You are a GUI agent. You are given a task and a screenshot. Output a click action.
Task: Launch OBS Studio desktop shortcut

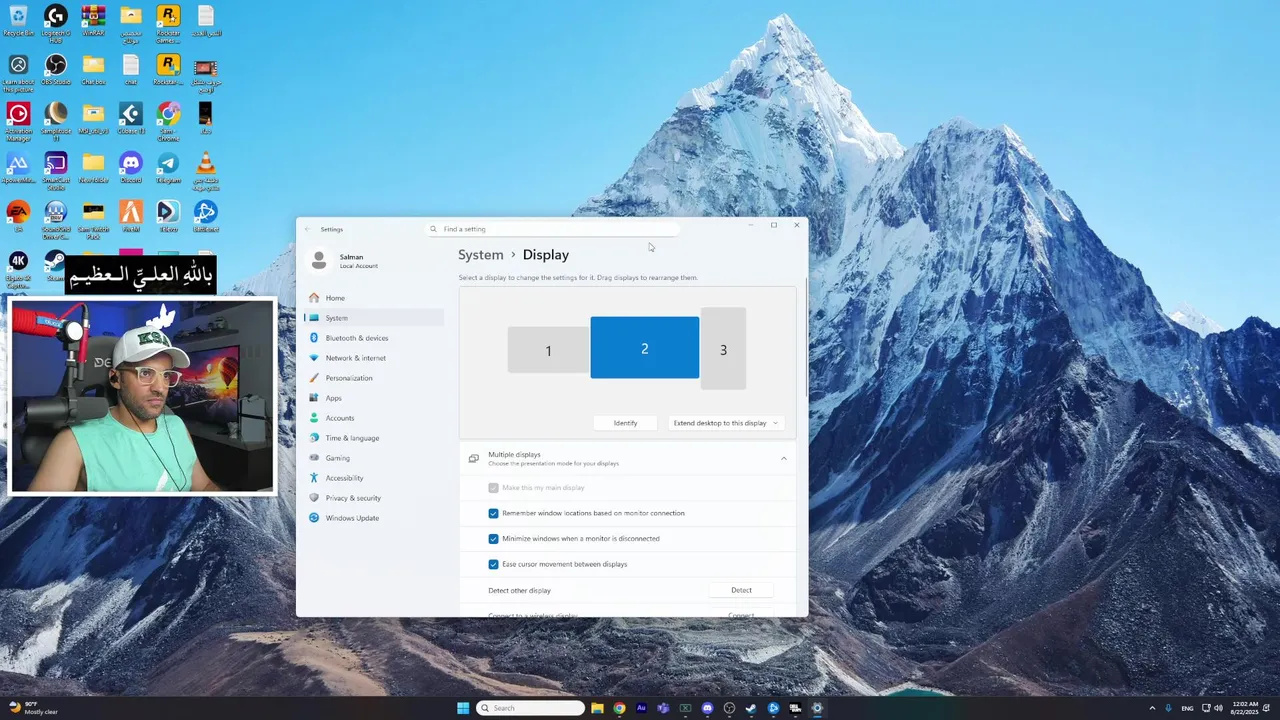tap(56, 70)
